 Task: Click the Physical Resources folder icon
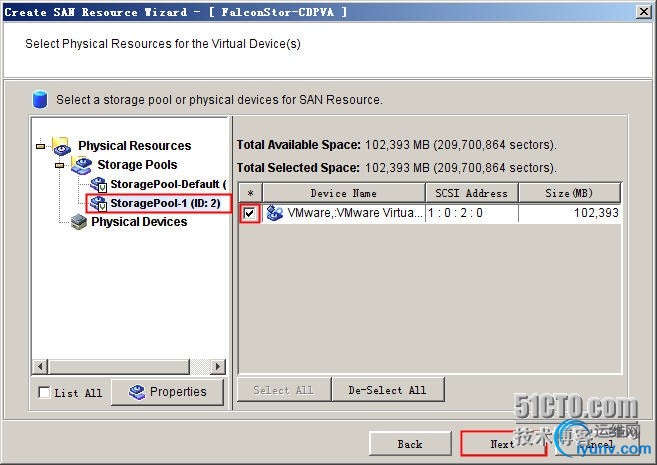pyautogui.click(x=61, y=146)
